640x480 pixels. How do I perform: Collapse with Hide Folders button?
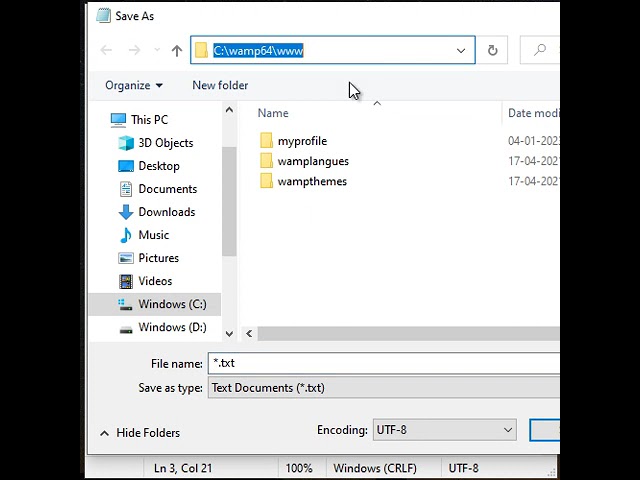click(x=139, y=433)
